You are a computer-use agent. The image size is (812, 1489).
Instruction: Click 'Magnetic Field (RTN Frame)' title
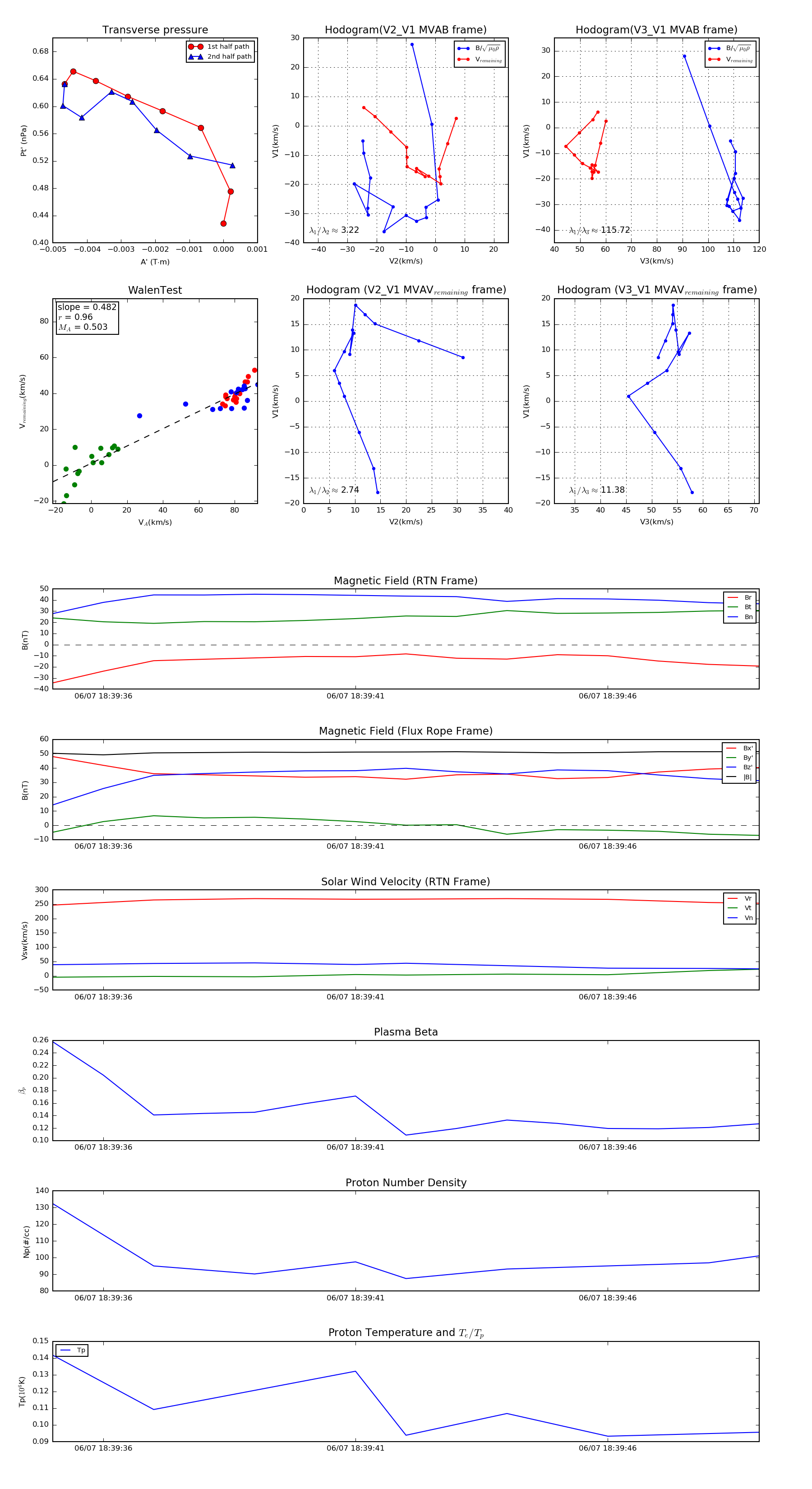[x=406, y=581]
